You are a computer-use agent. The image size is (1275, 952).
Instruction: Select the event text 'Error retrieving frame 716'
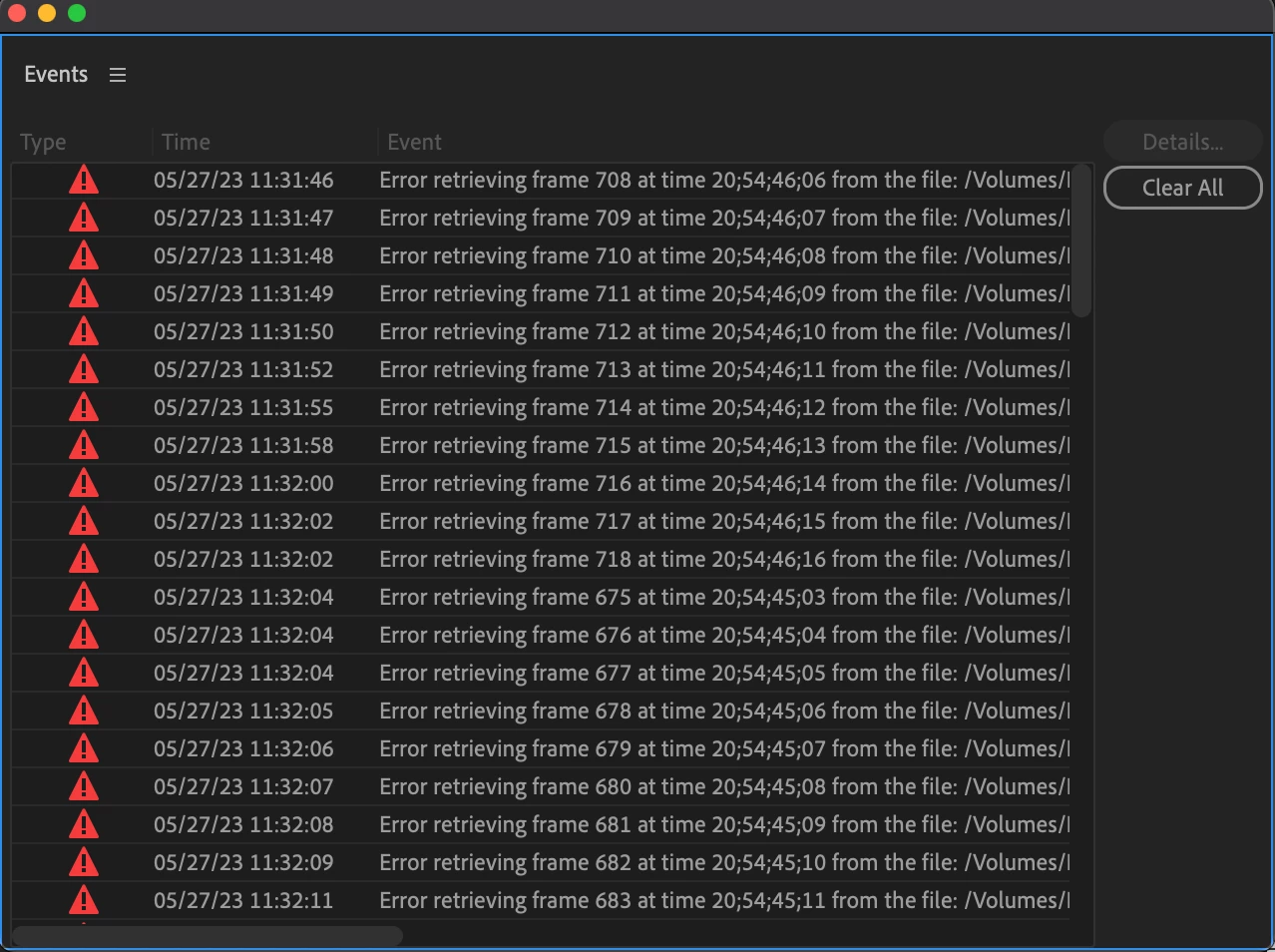tap(506, 484)
